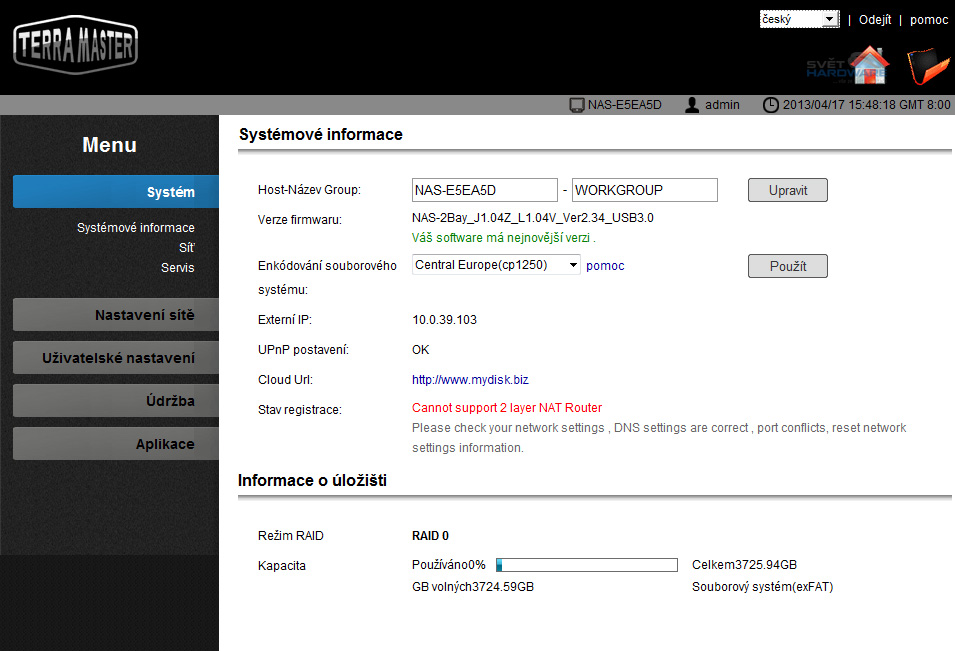Click the orange folder icon top right
The height and width of the screenshot is (651, 955).
(926, 65)
